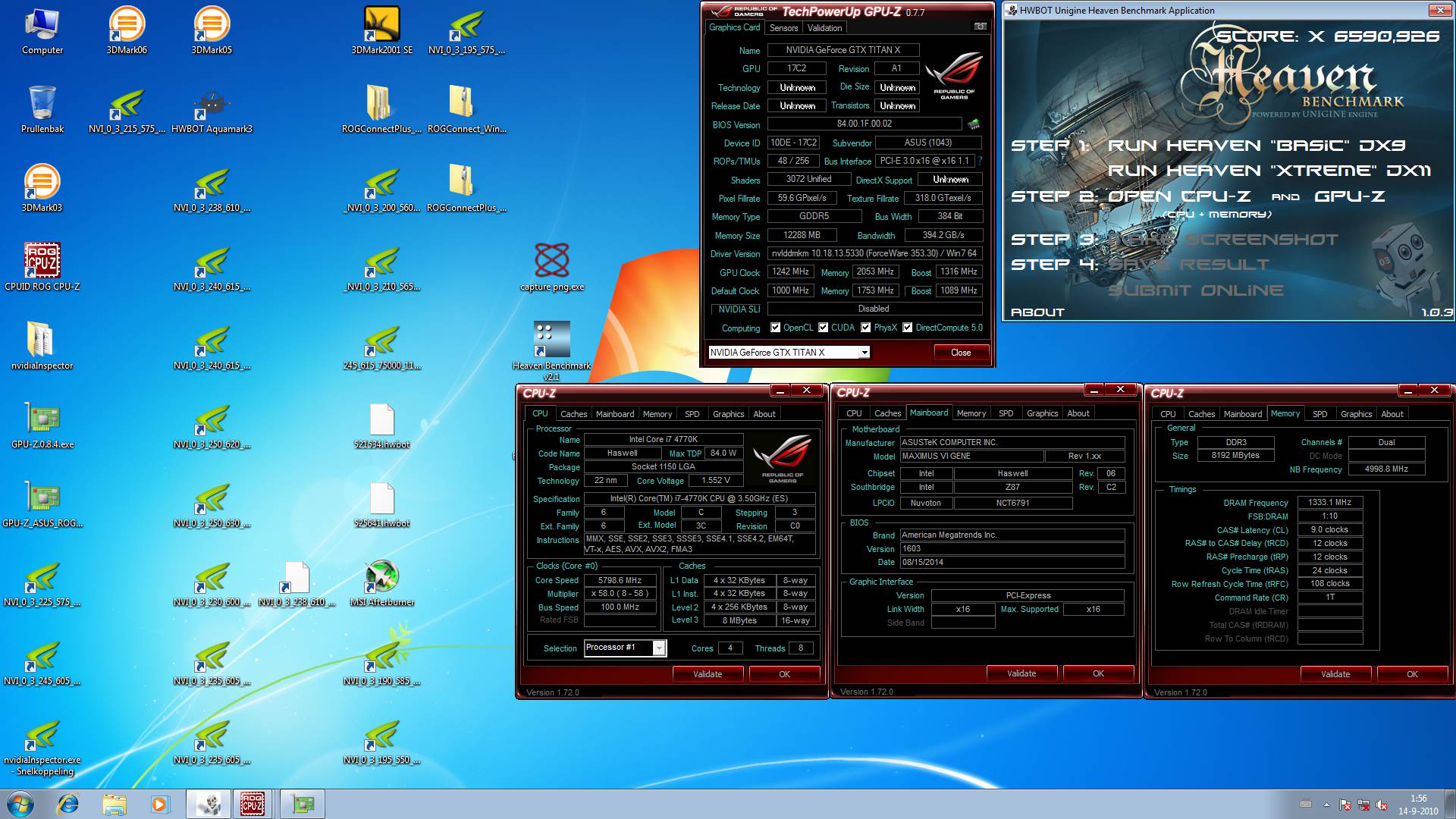Select GPU-Z_ASUS_ROG desktop icon
The image size is (1456, 819).
point(42,504)
